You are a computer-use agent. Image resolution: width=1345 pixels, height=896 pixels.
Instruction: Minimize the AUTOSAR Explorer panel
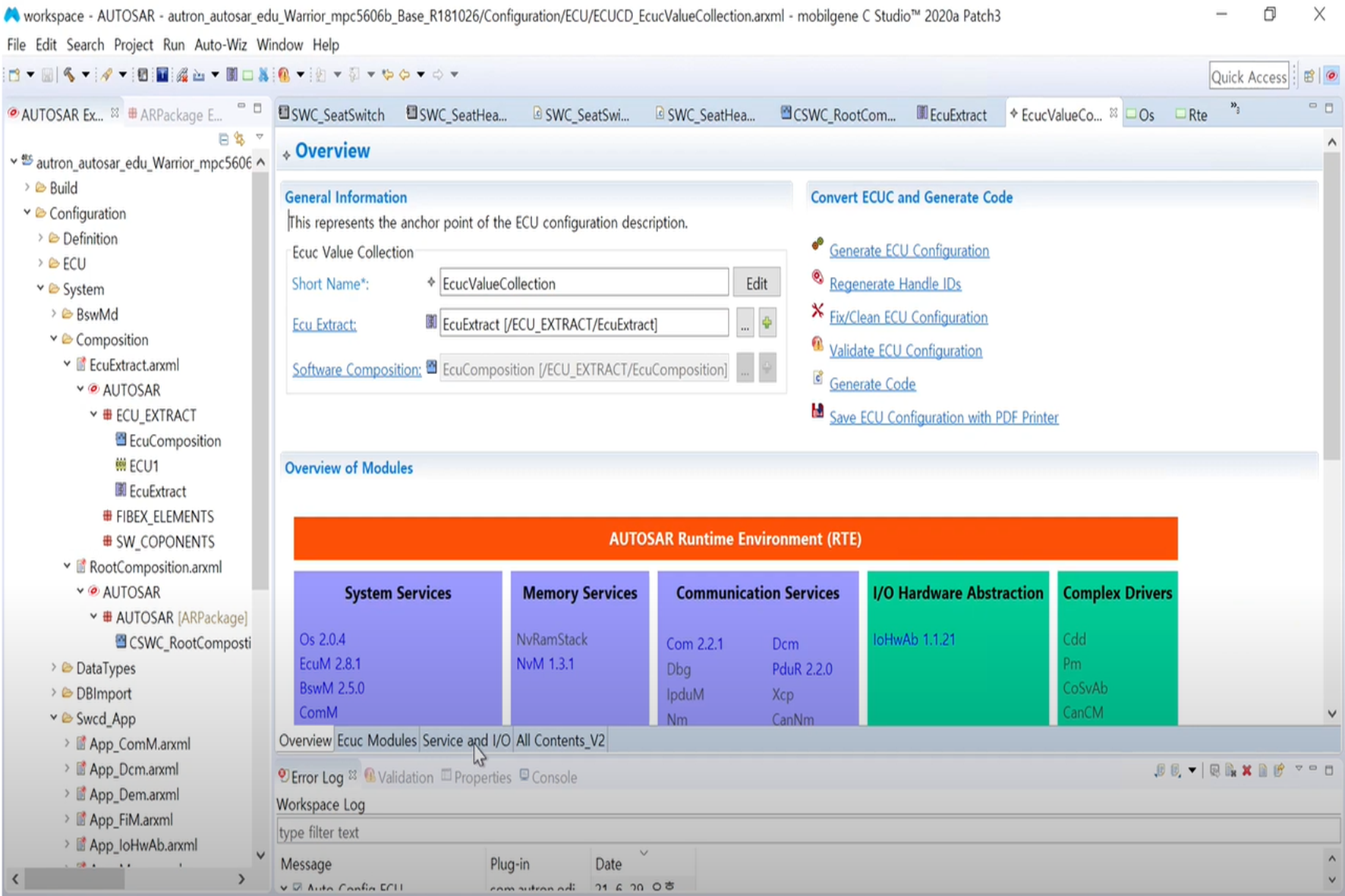point(241,106)
